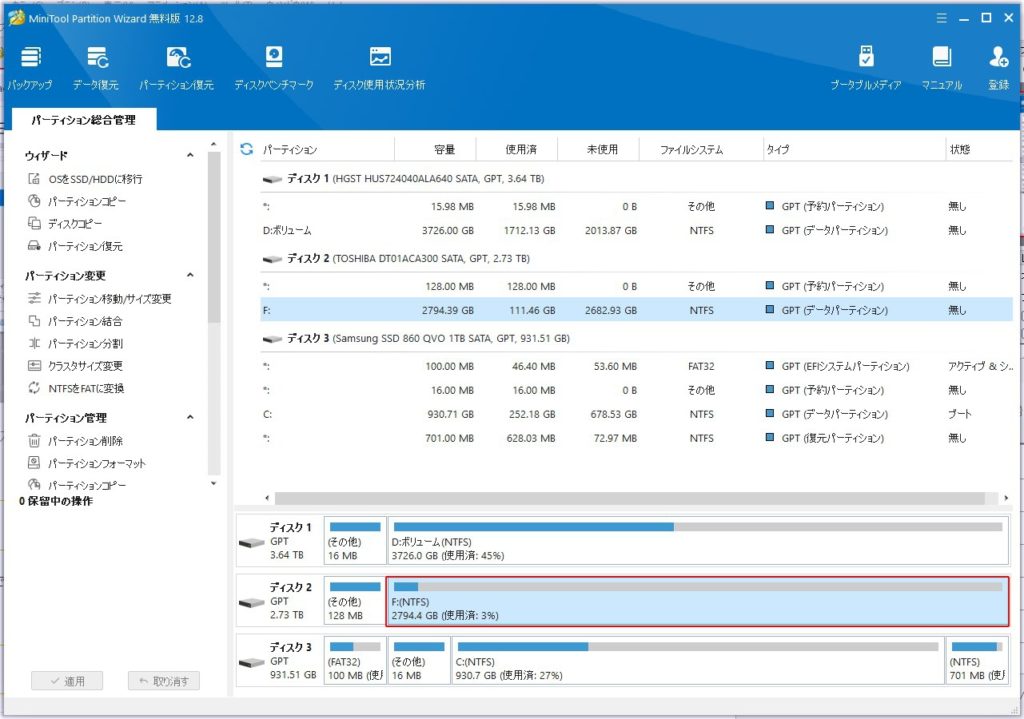
Task: Collapse the パーティション管理 section
Action: [x=190, y=418]
